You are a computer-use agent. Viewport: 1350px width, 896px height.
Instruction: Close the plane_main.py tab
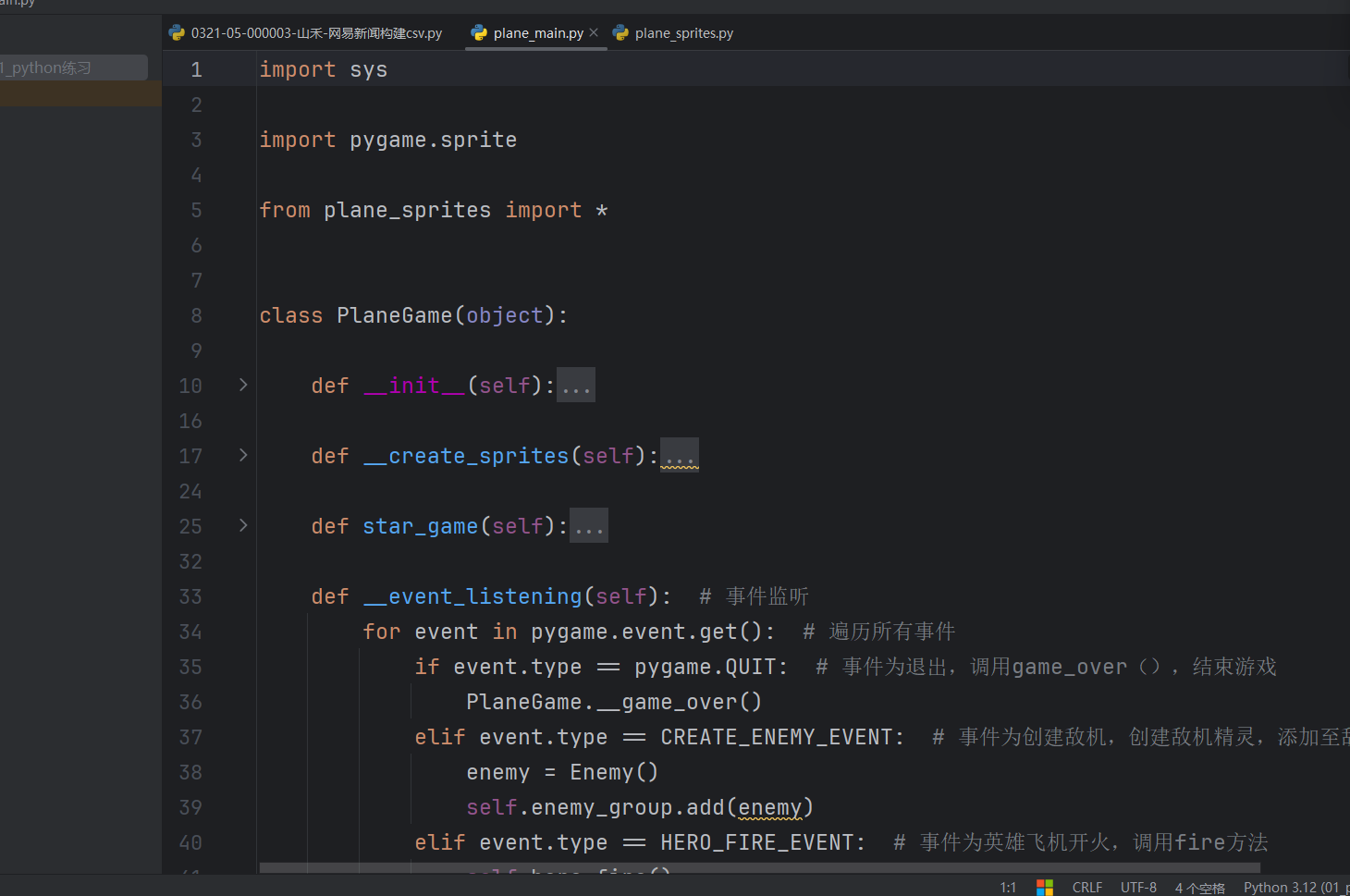tap(594, 32)
